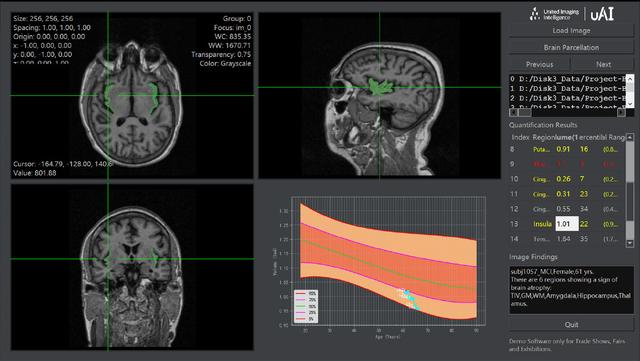Quit the uAI application
The width and height of the screenshot is (640, 361).
pyautogui.click(x=571, y=325)
